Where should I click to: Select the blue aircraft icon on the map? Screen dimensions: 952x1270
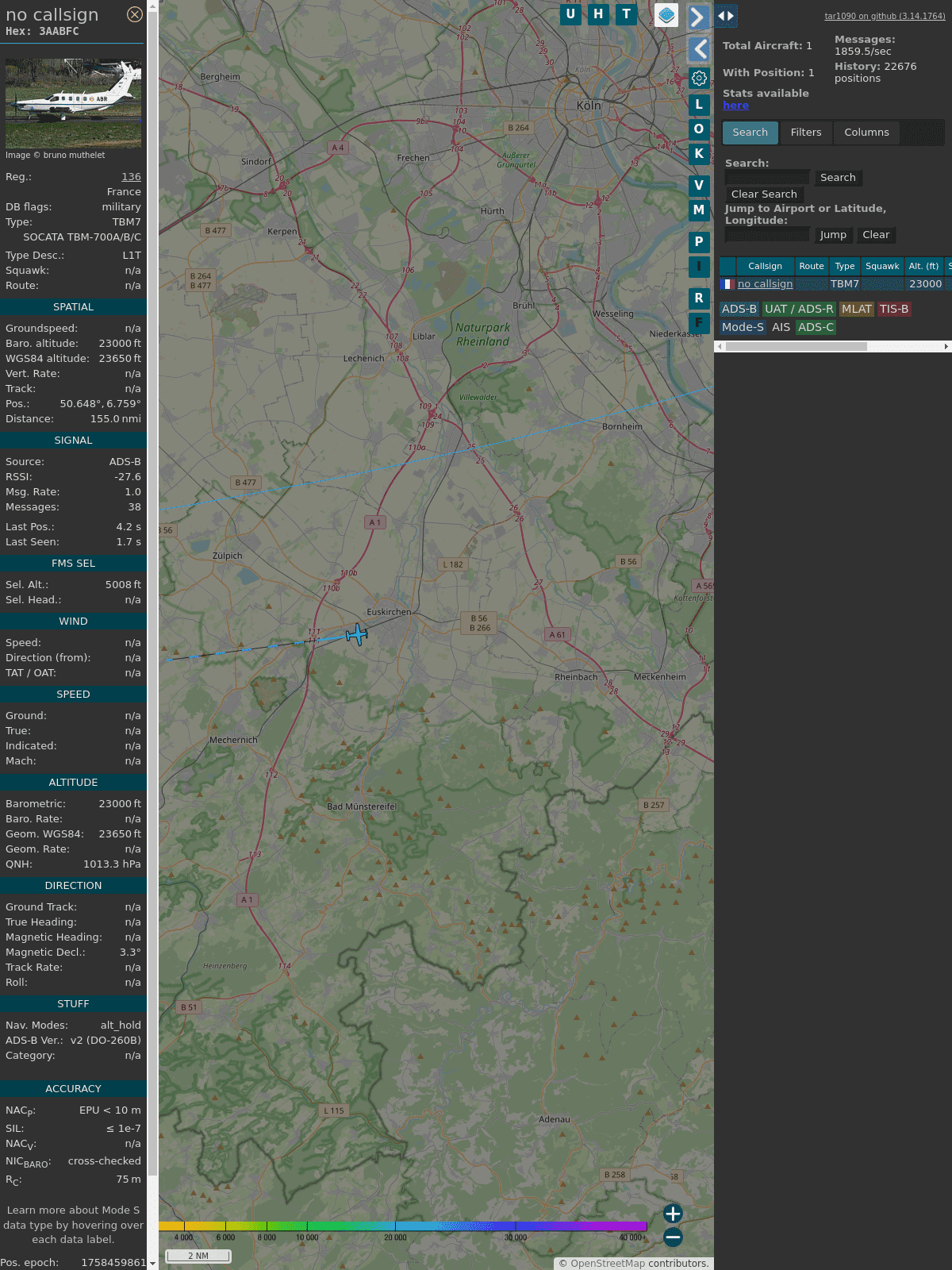coord(357,634)
